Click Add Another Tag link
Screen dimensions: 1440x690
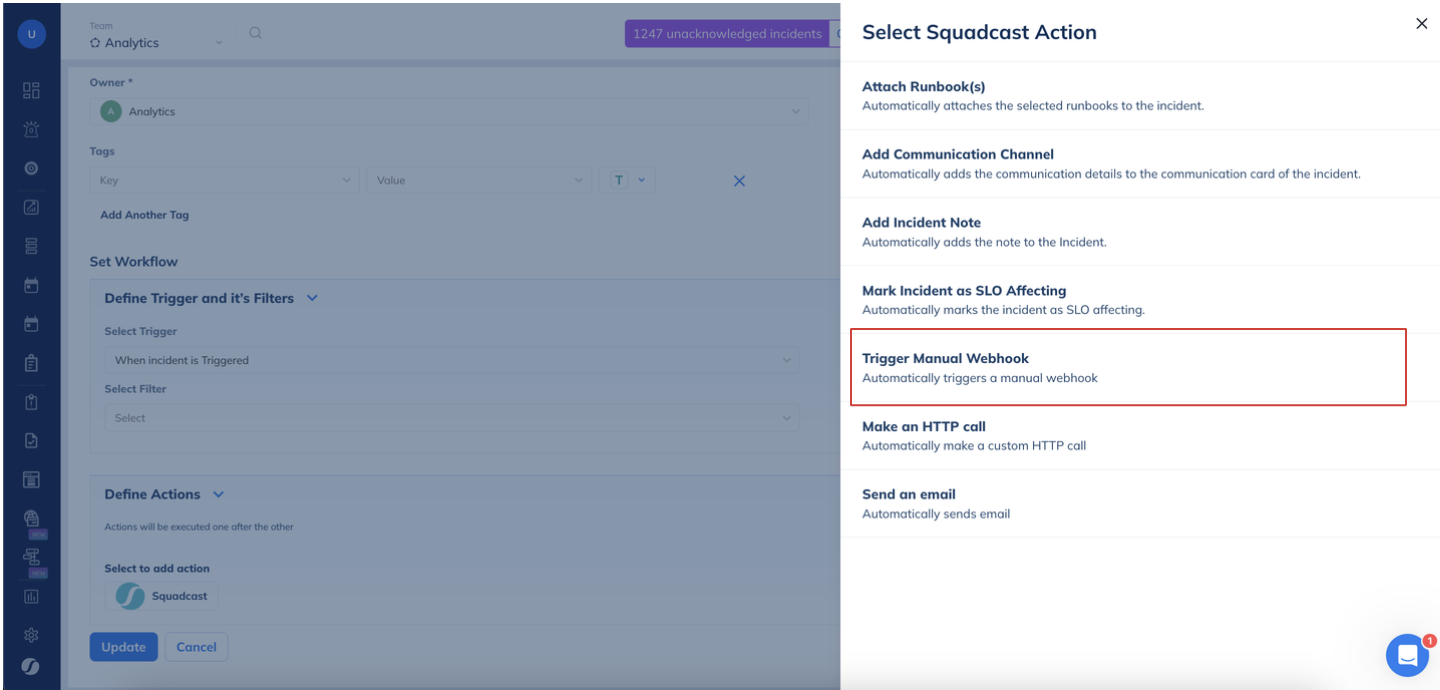pyautogui.click(x=144, y=215)
